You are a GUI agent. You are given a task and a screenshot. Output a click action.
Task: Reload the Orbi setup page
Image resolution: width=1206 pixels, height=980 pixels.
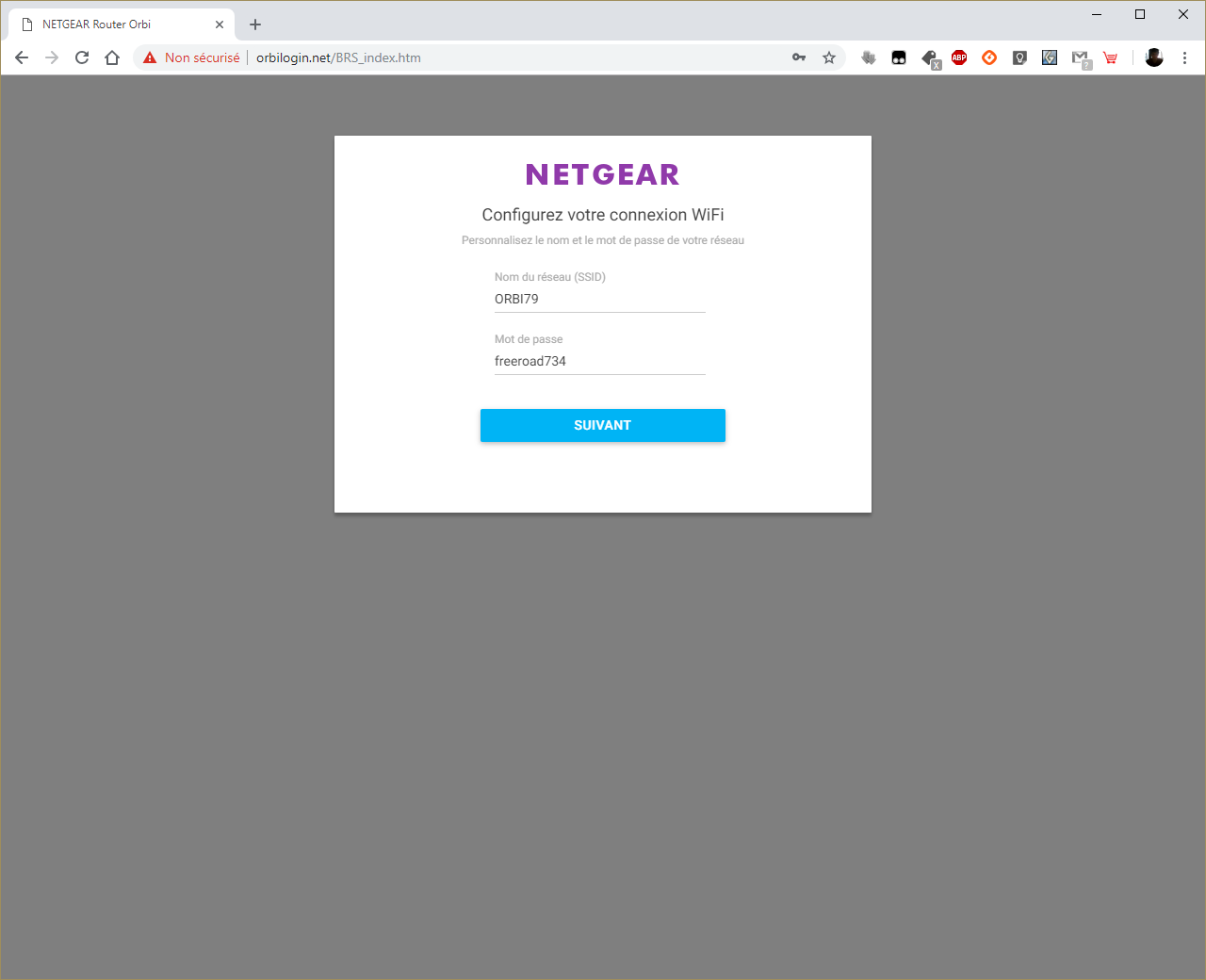82,57
